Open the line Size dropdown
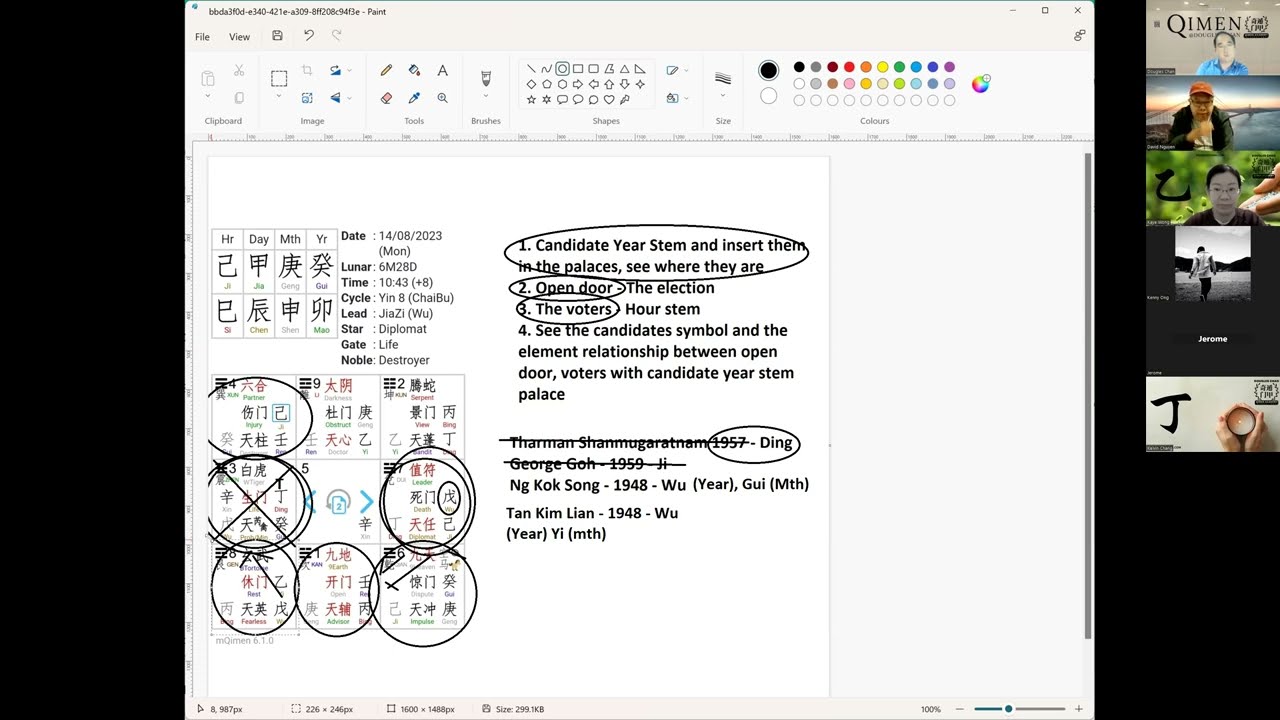Image resolution: width=1280 pixels, height=720 pixels. click(x=723, y=97)
